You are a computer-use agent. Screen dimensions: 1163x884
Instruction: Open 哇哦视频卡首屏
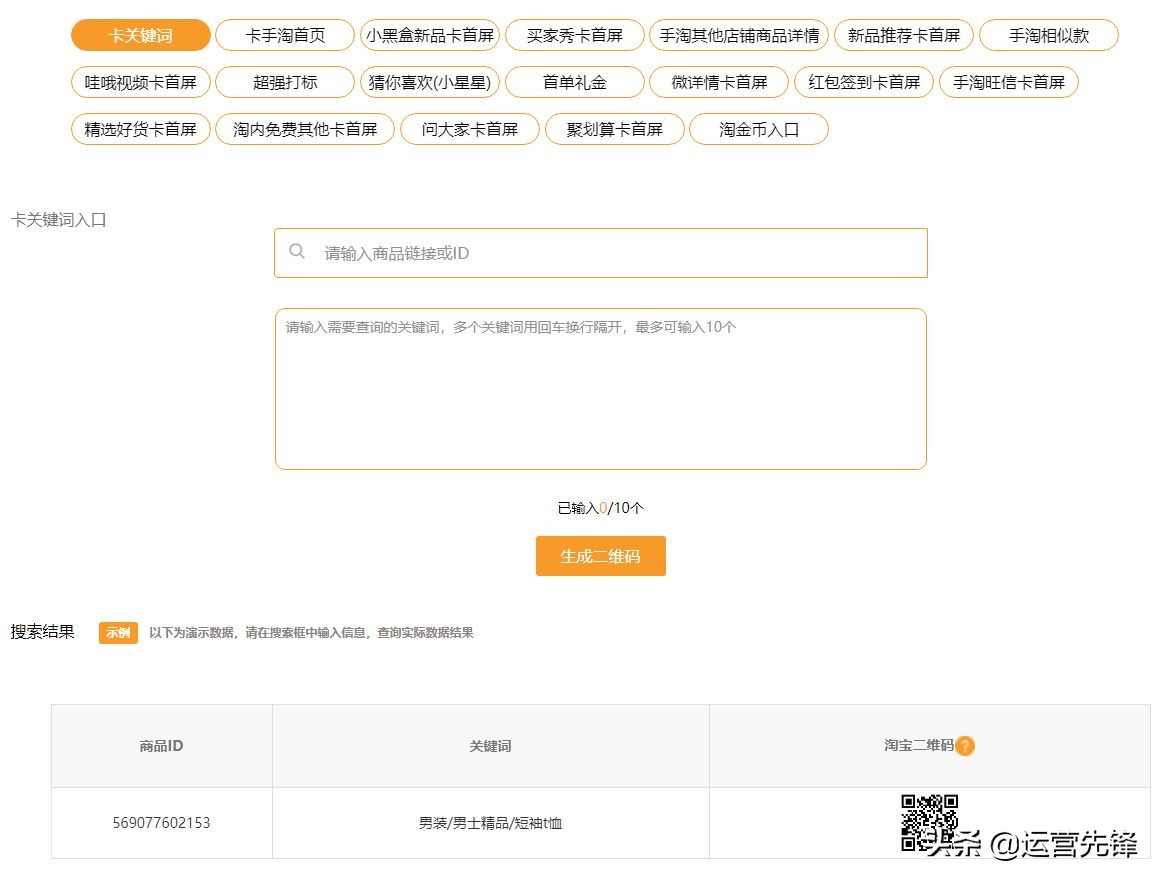(x=139, y=82)
